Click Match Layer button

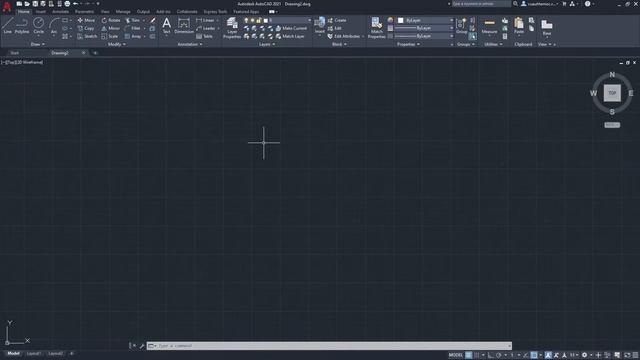point(290,36)
